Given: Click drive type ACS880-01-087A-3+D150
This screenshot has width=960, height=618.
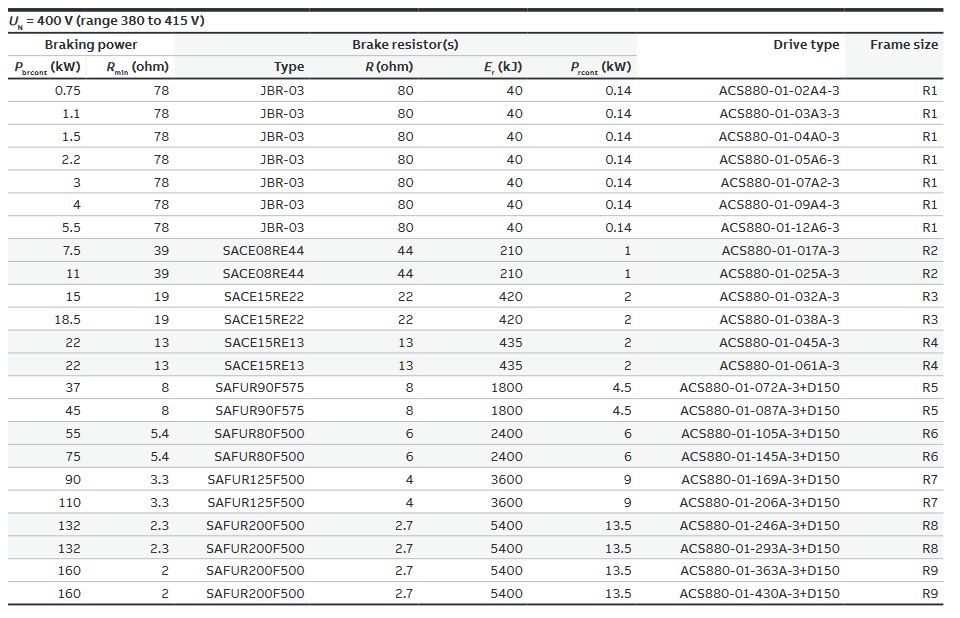Looking at the screenshot, I should [760, 411].
